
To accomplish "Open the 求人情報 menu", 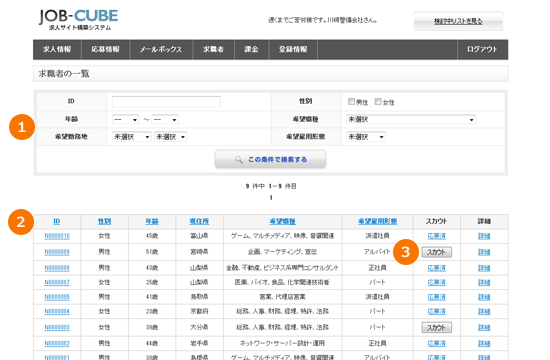I will (x=57, y=49).
